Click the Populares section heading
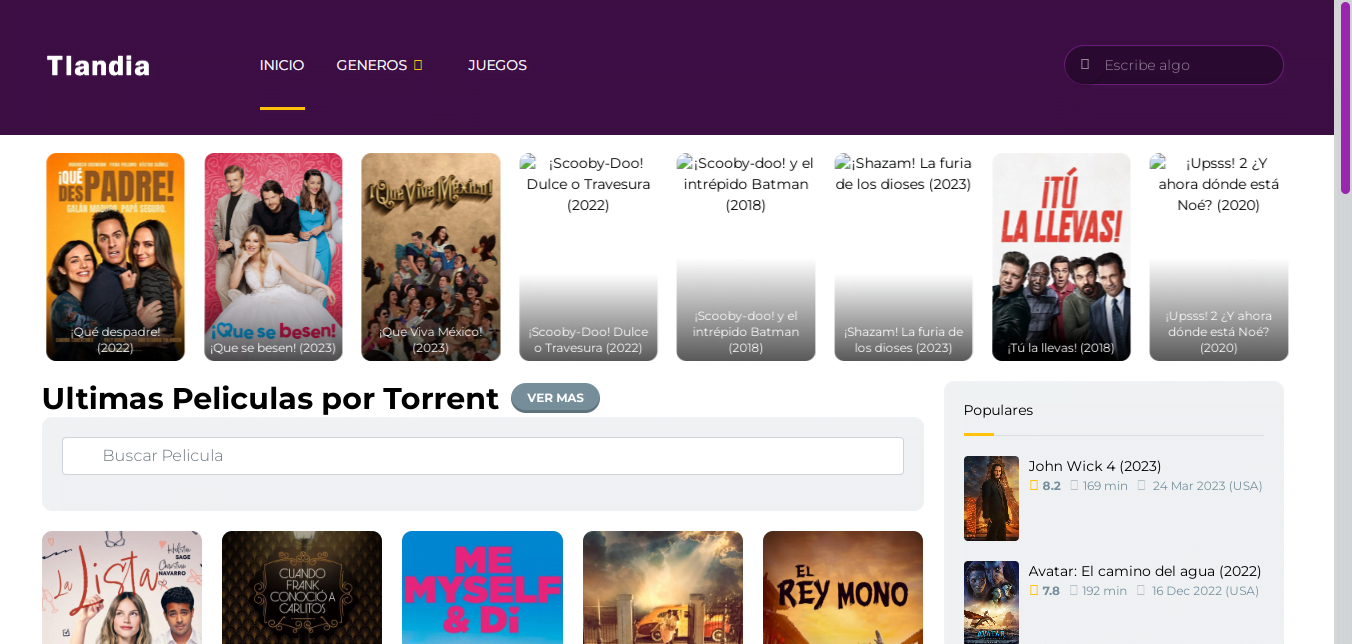This screenshot has width=1352, height=644. 998,410
